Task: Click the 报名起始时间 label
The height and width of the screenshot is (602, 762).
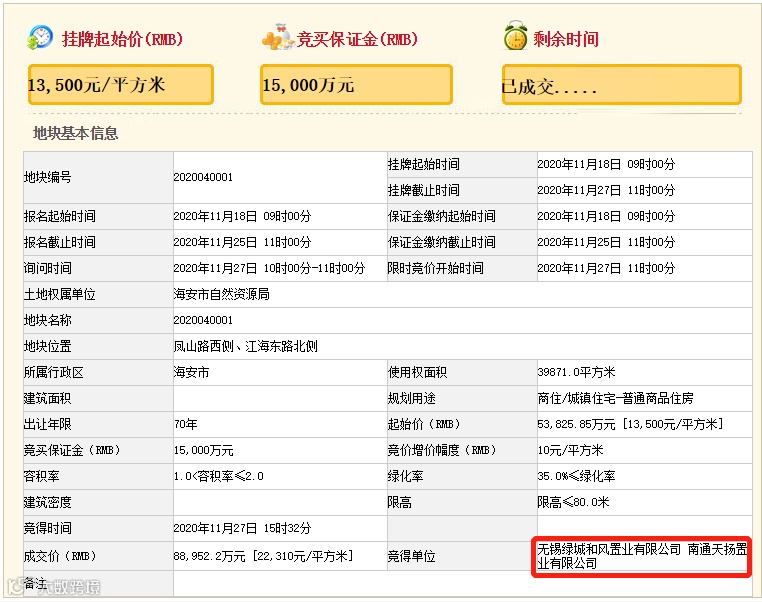Action: pyautogui.click(x=60, y=216)
